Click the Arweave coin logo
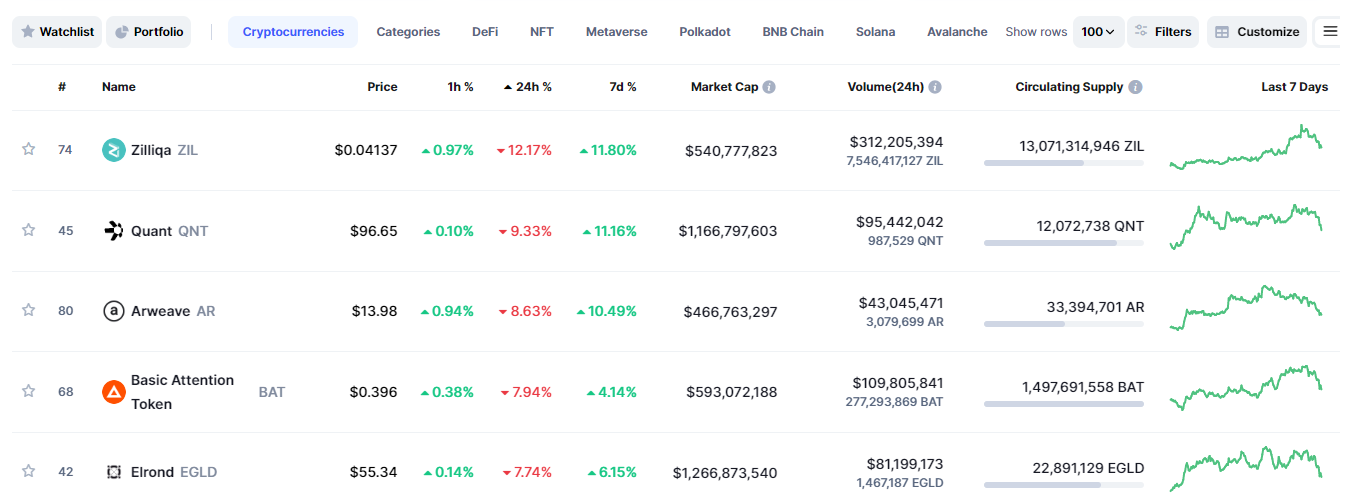Viewport: 1349px width, 496px height. coord(114,311)
